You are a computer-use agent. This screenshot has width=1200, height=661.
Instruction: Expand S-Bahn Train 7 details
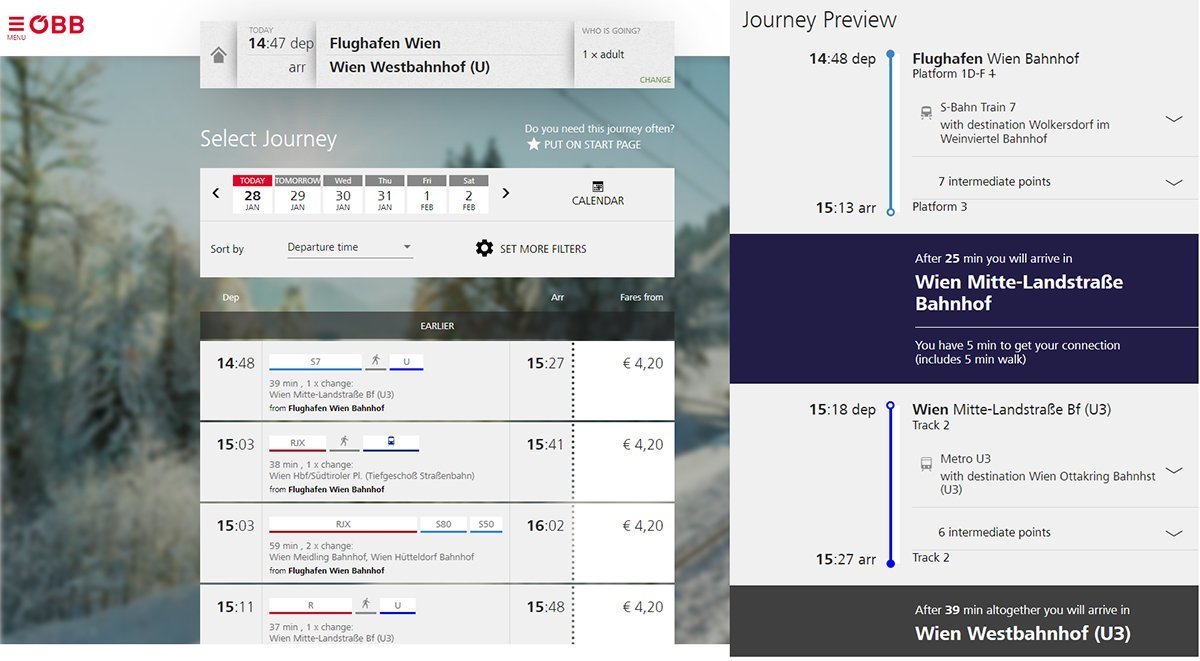[x=1174, y=119]
